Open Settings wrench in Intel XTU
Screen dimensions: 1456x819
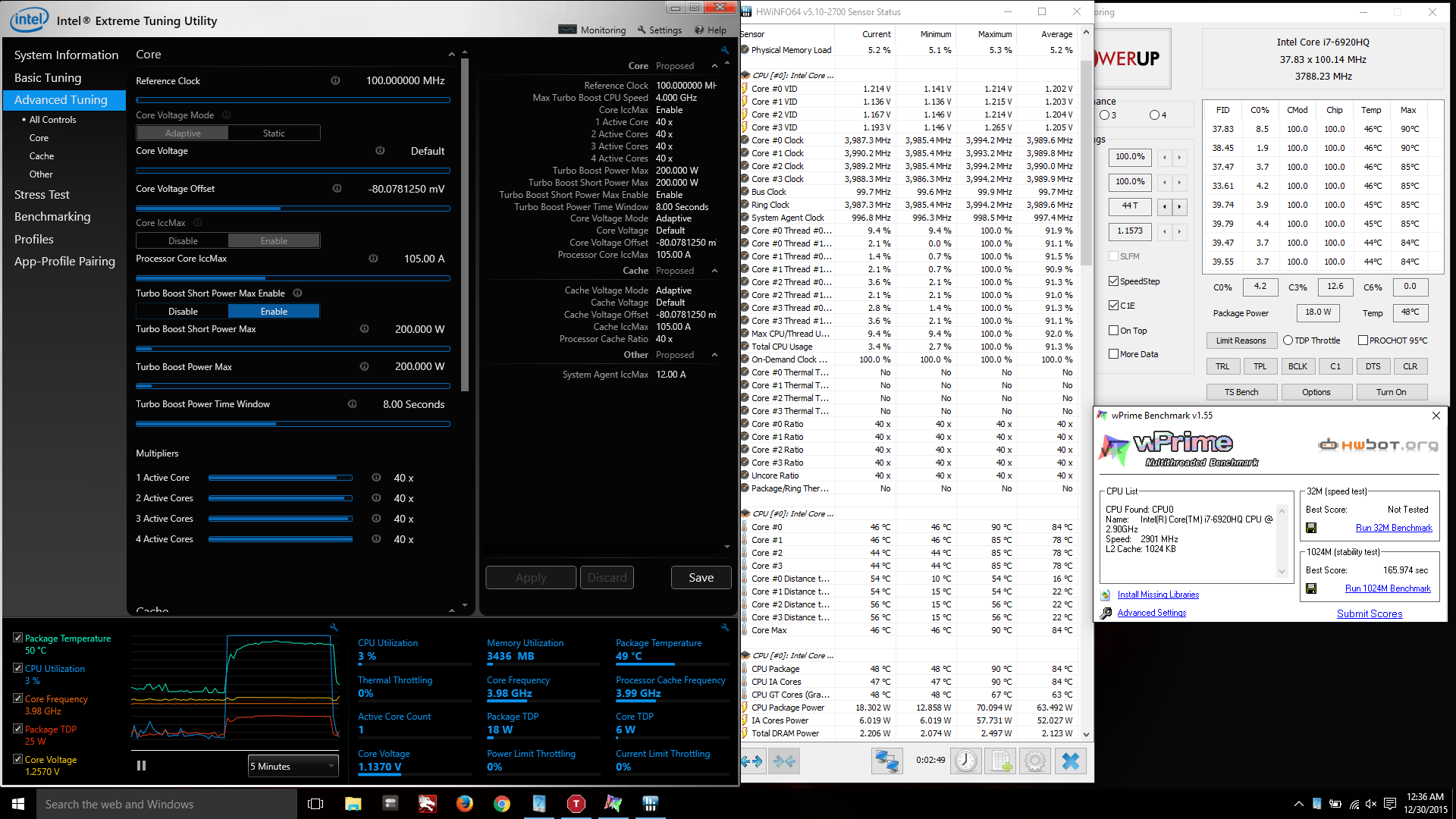tap(659, 30)
